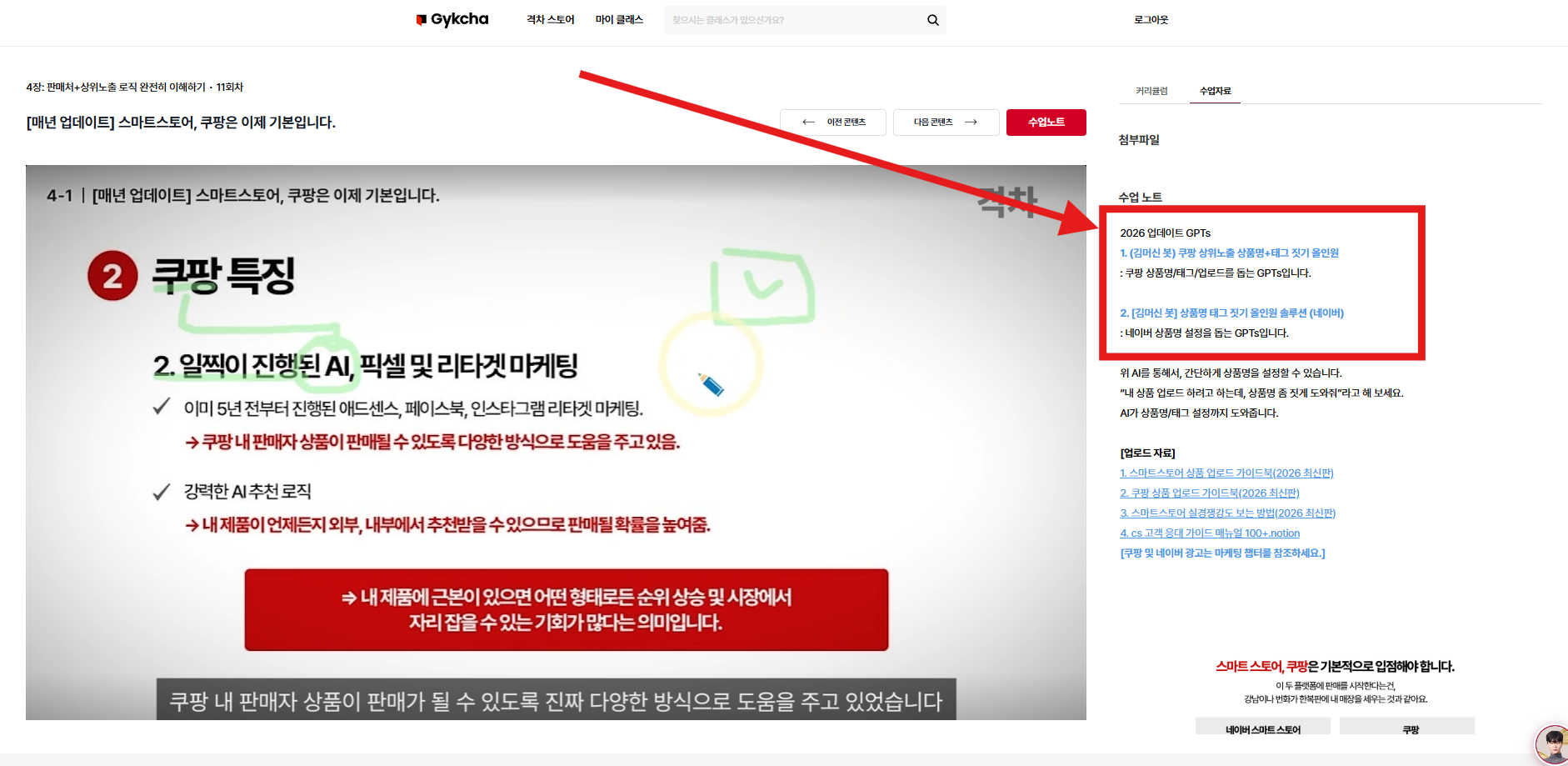Click the class search input field
This screenshot has width=1568, height=766.
pyautogui.click(x=791, y=20)
